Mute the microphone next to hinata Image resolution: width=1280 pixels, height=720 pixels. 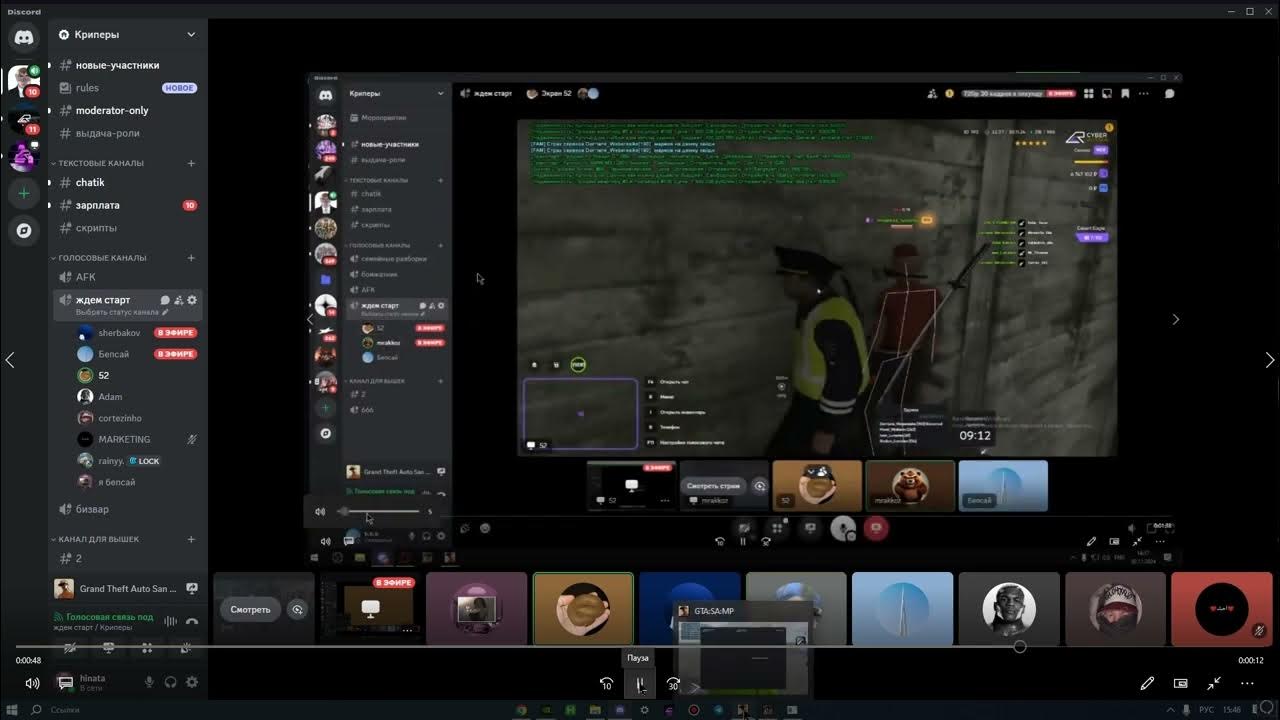click(150, 682)
